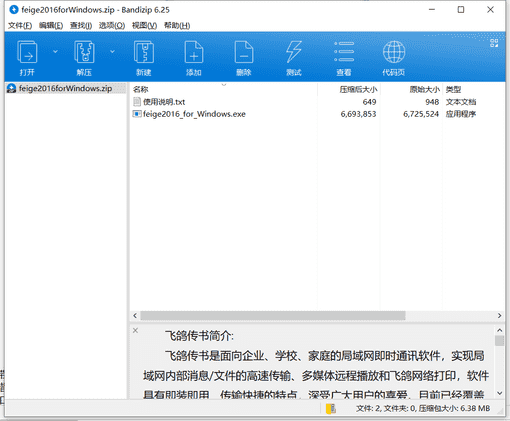Click the 应用程序 type cell
The image size is (510, 421).
pos(461,114)
